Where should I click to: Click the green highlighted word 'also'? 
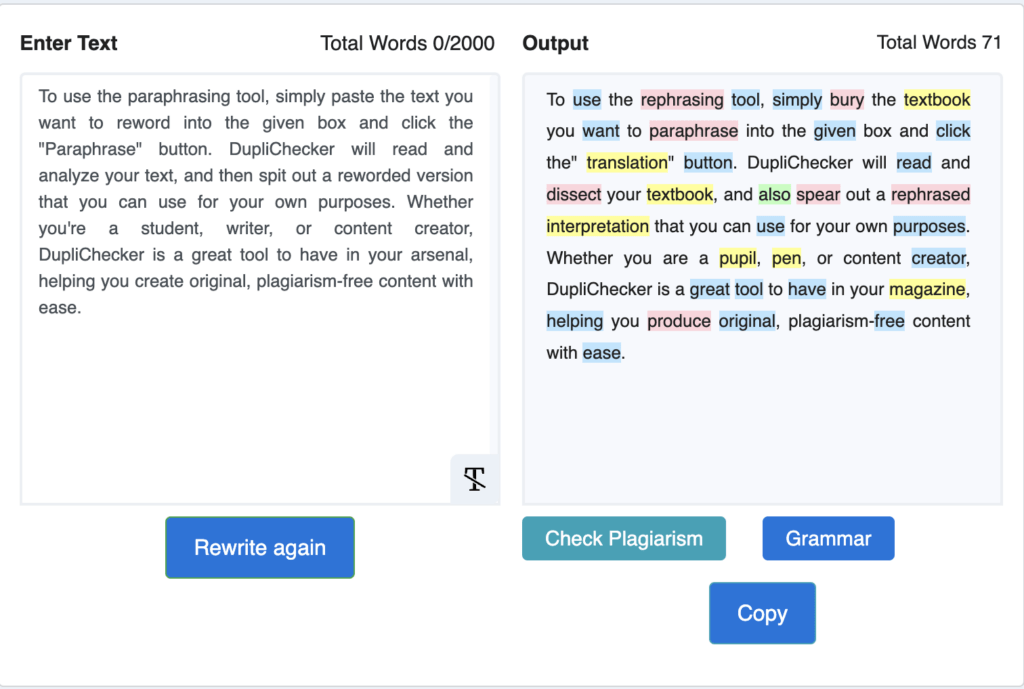click(x=774, y=195)
